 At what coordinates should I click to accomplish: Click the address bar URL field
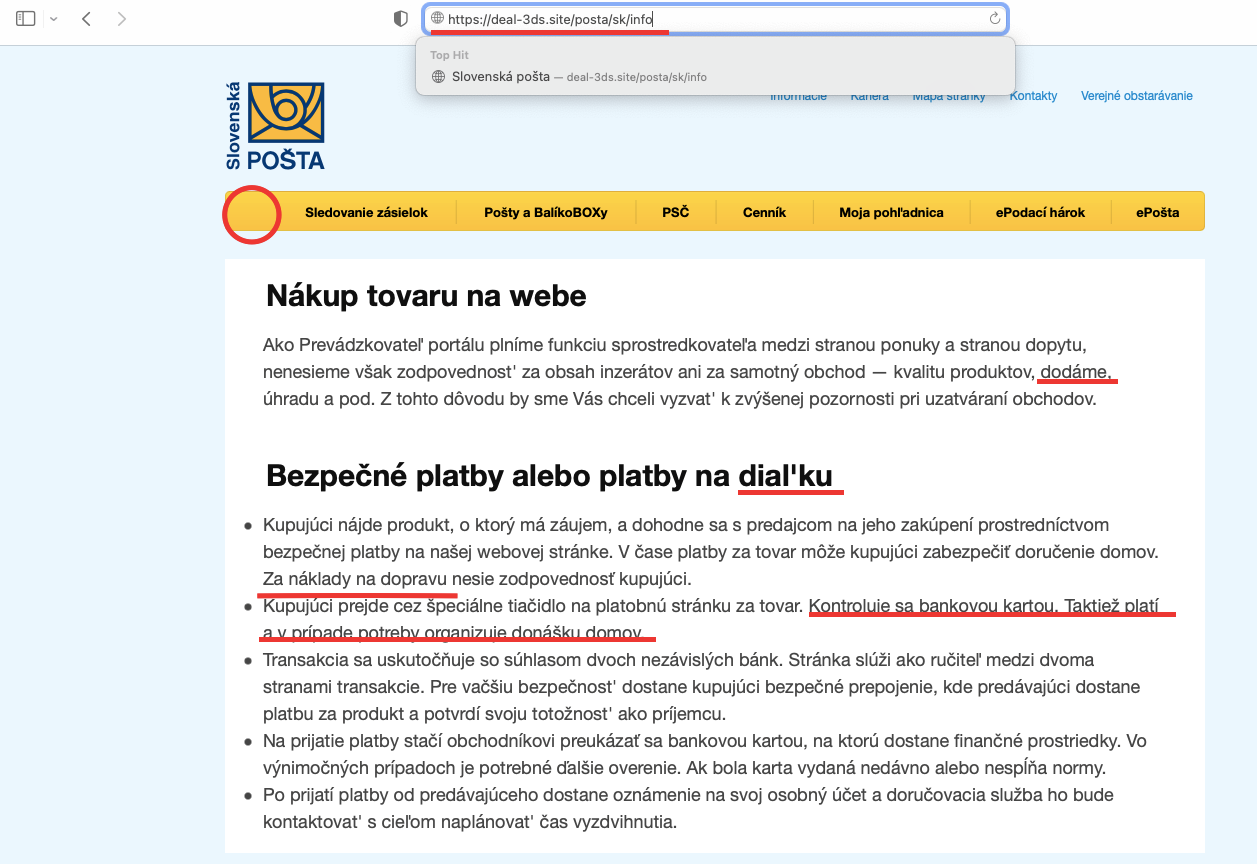click(715, 18)
